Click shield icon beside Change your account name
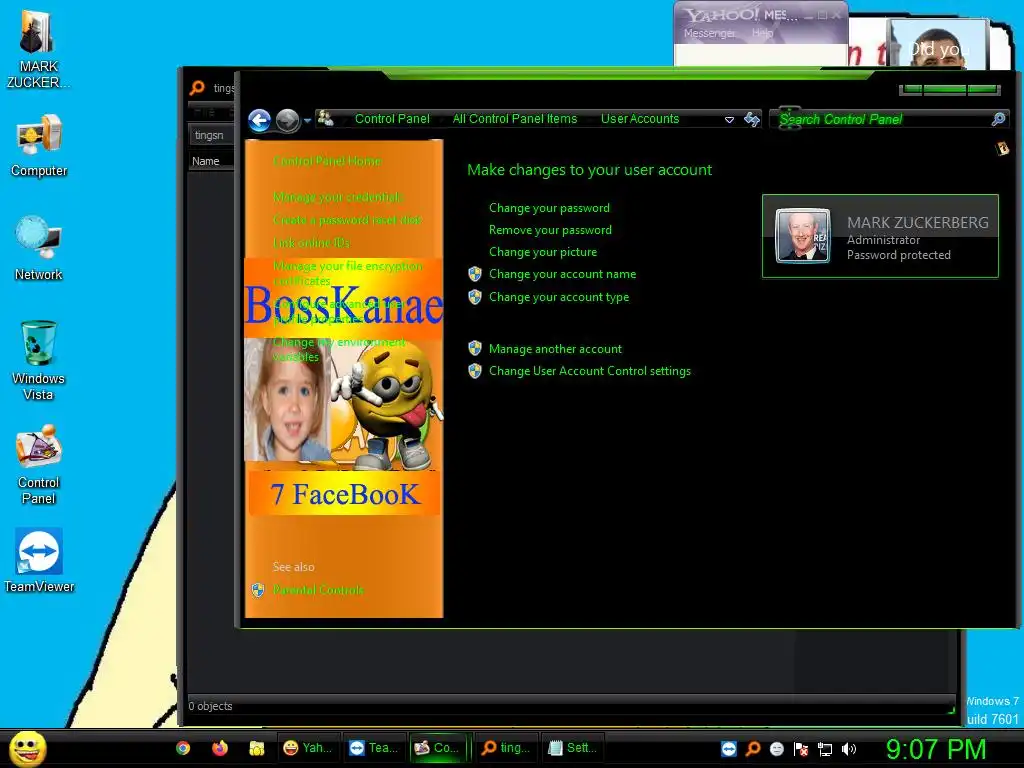 click(475, 274)
